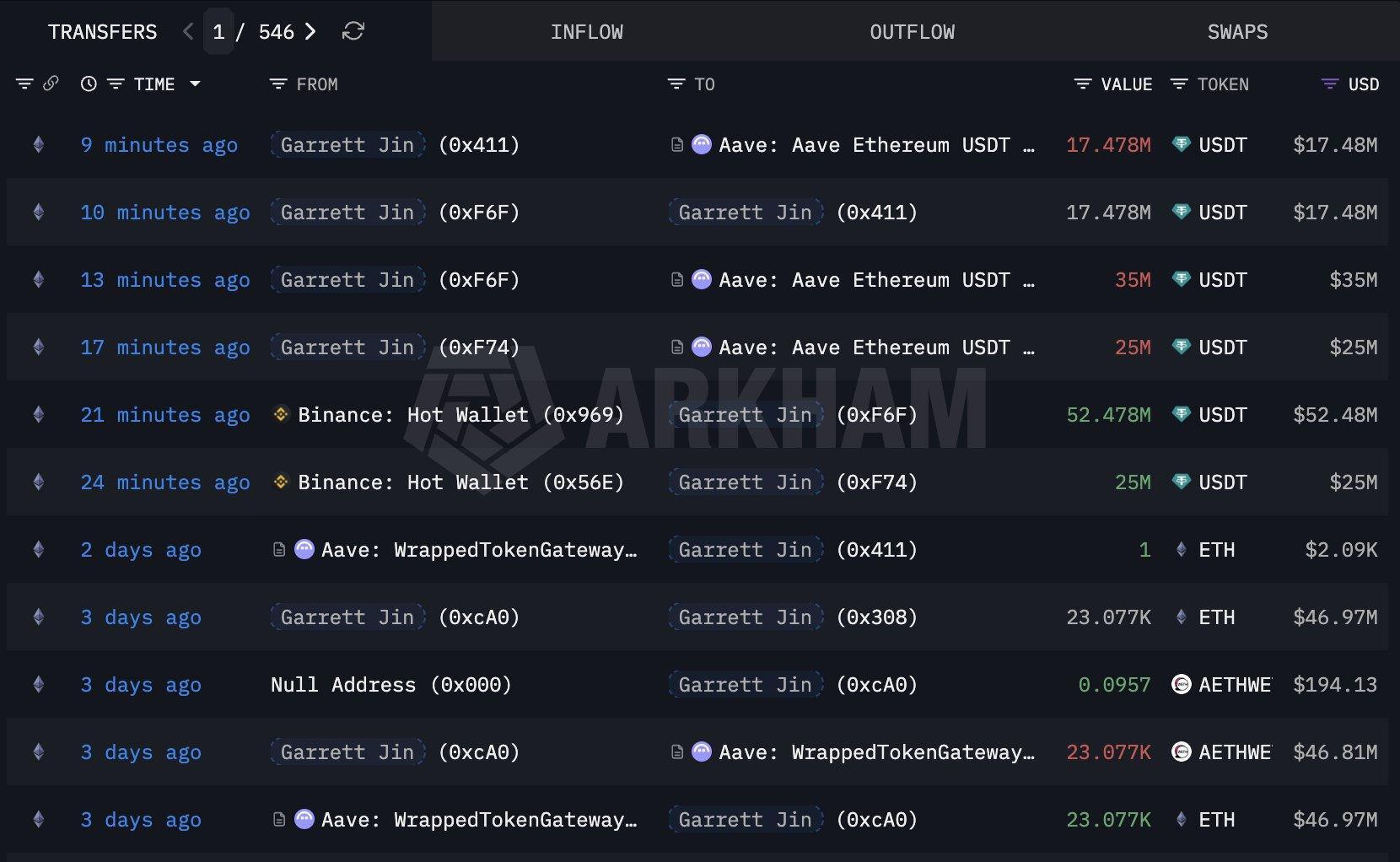Viewport: 1400px width, 862px height.
Task: Open the TOKEN column filter icon
Action: pyautogui.click(x=1179, y=84)
